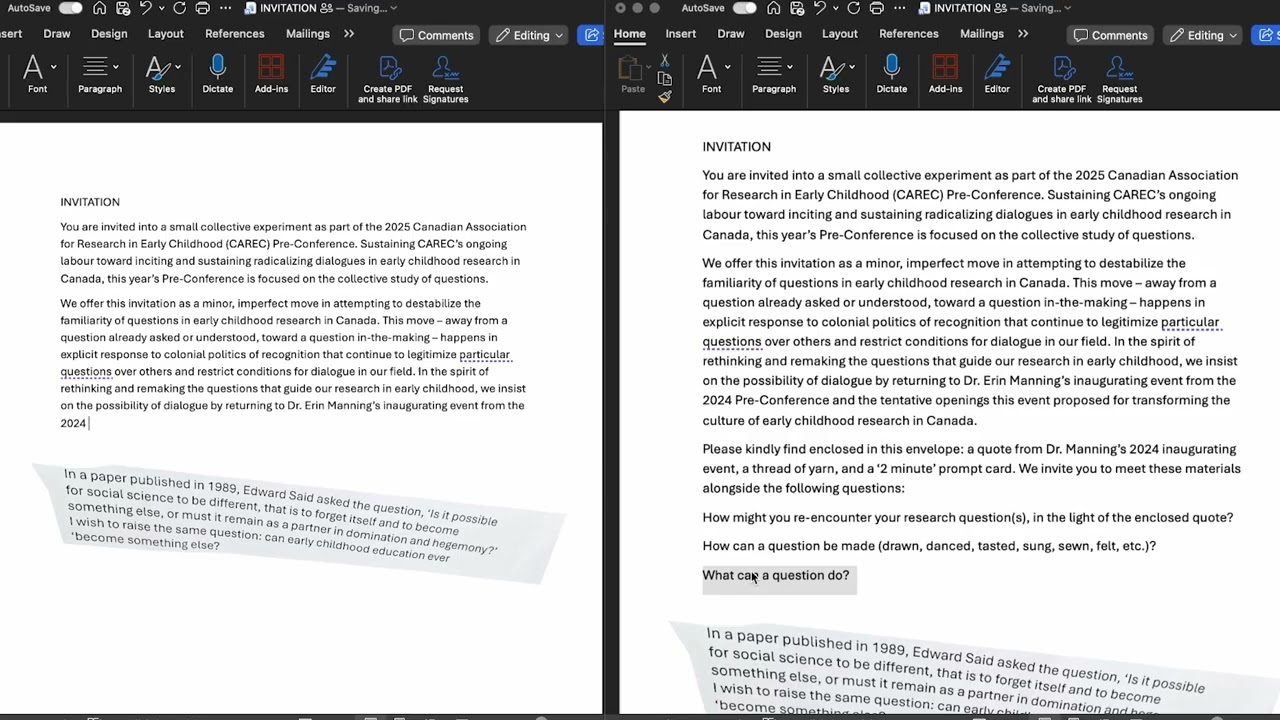Open References tab in right window

[x=909, y=34]
